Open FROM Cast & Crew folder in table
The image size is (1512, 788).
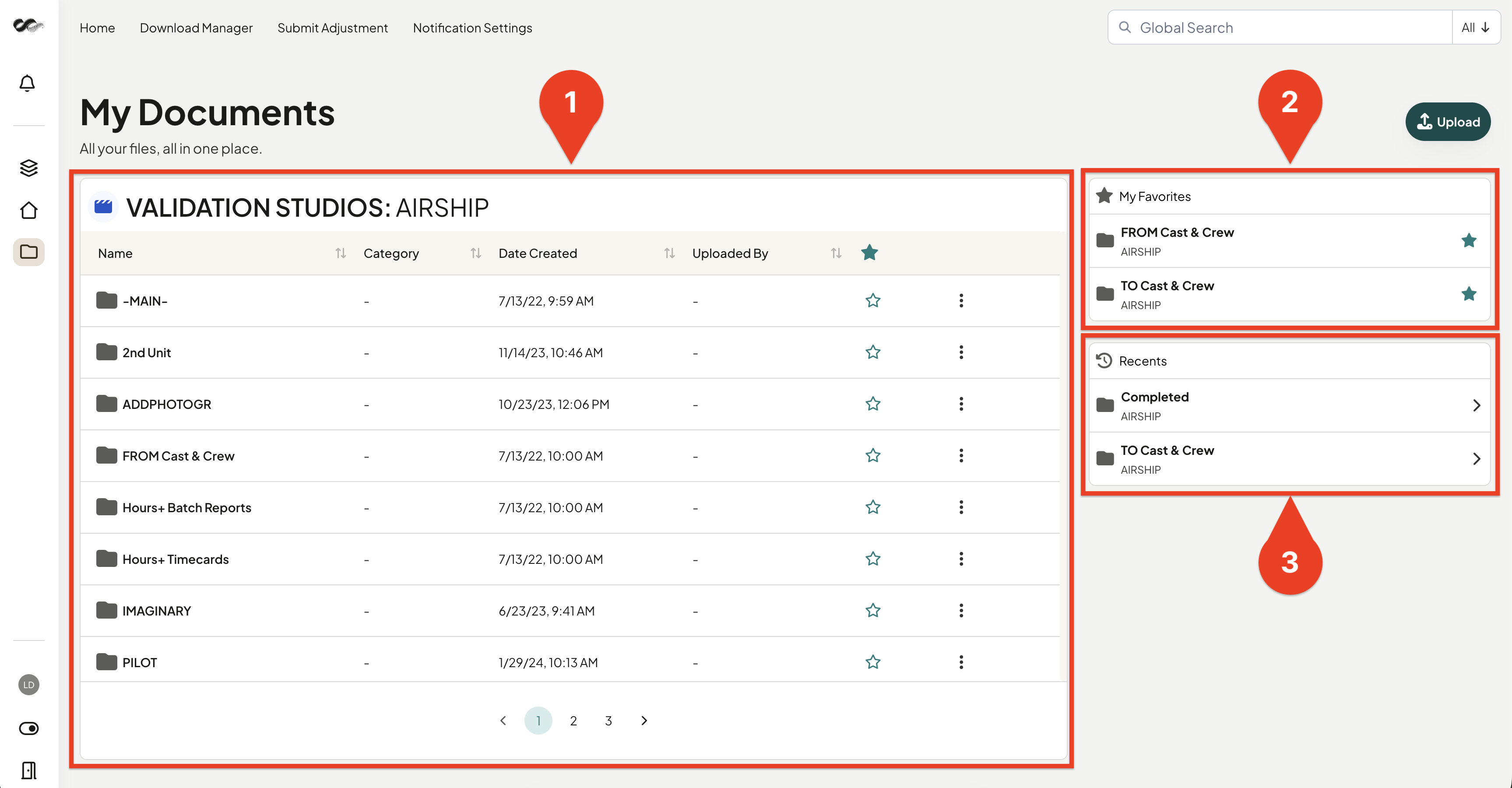[179, 456]
